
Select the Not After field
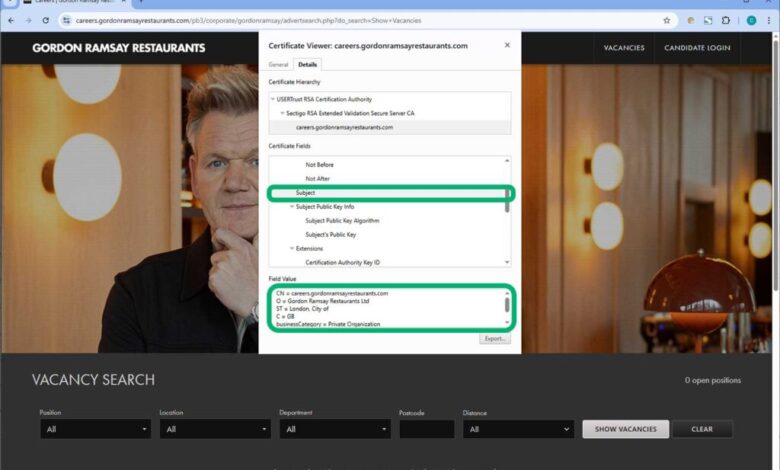coord(317,179)
